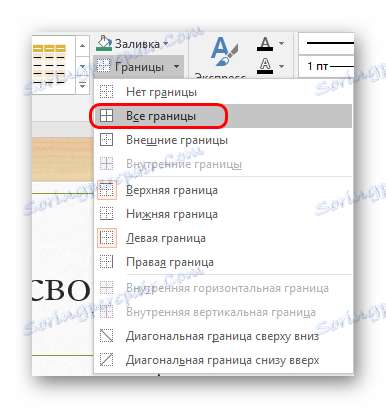Select the Верхняя граница menu entry
386x408 pixels.
[x=223, y=190]
